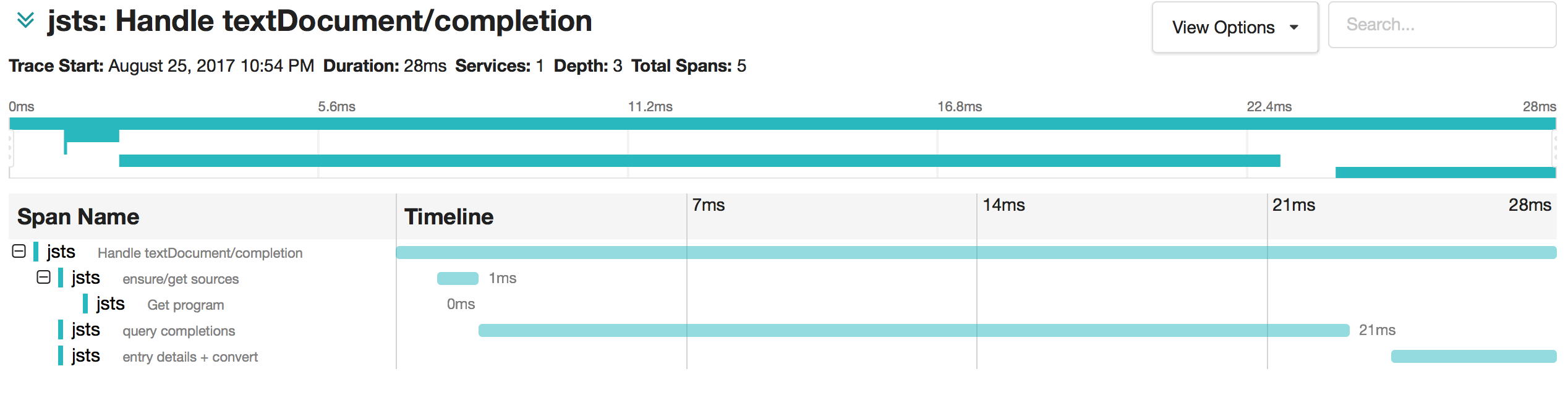Click the service color bar beside Get program
The width and height of the screenshot is (1568, 408).
[84, 304]
